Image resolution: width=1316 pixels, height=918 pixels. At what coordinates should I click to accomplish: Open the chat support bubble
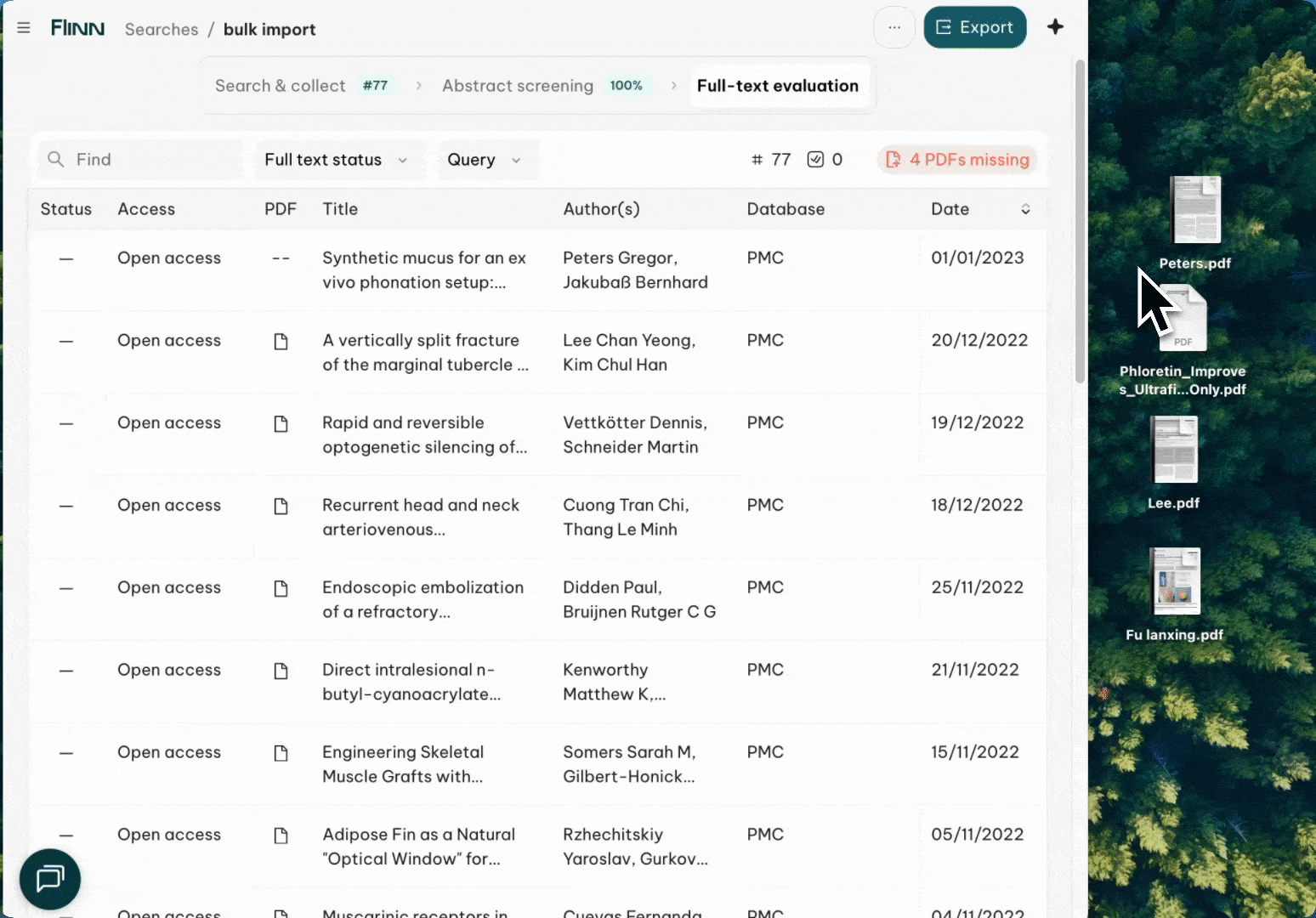point(50,878)
